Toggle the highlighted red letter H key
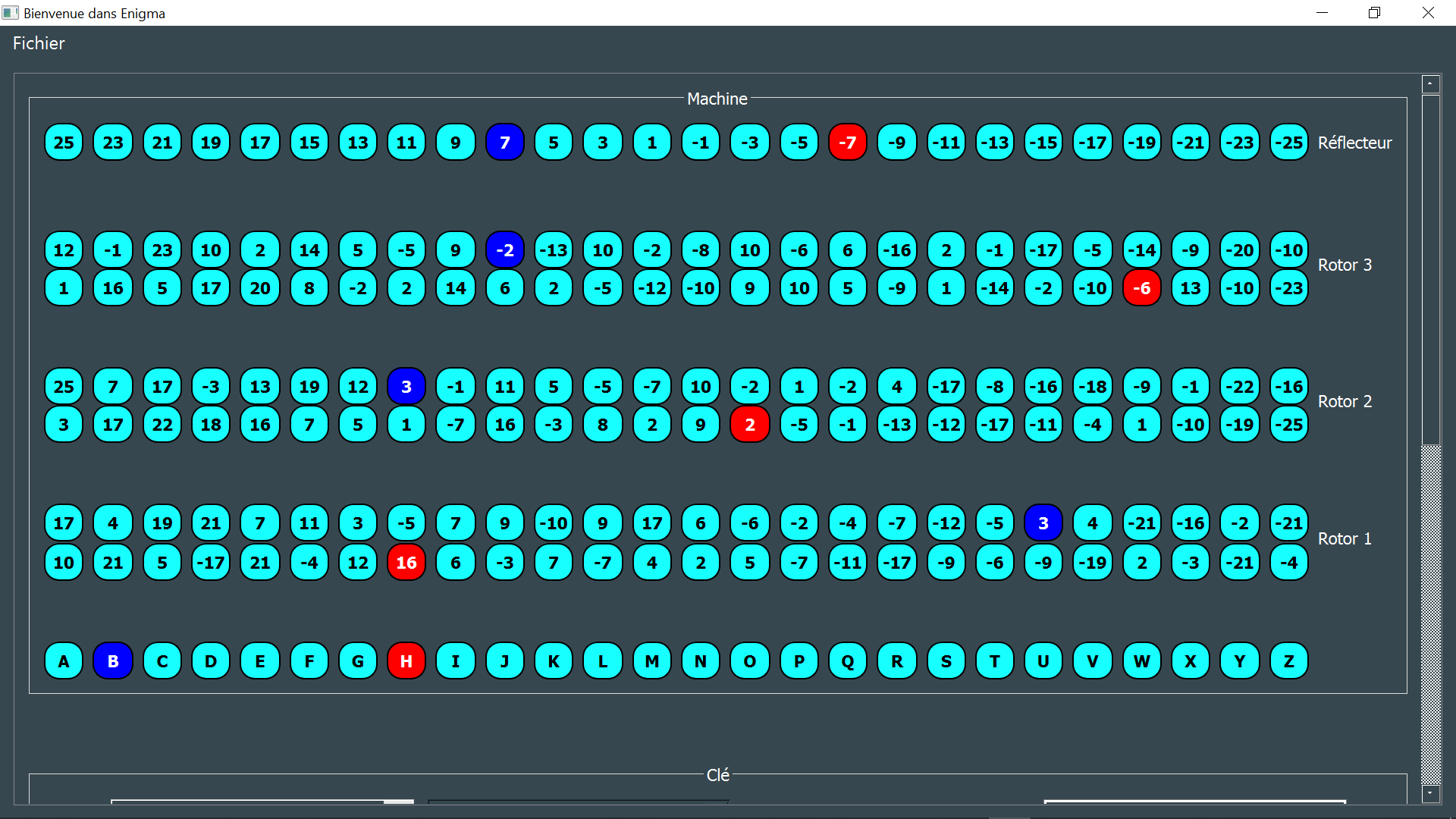The width and height of the screenshot is (1456, 819). pos(406,661)
